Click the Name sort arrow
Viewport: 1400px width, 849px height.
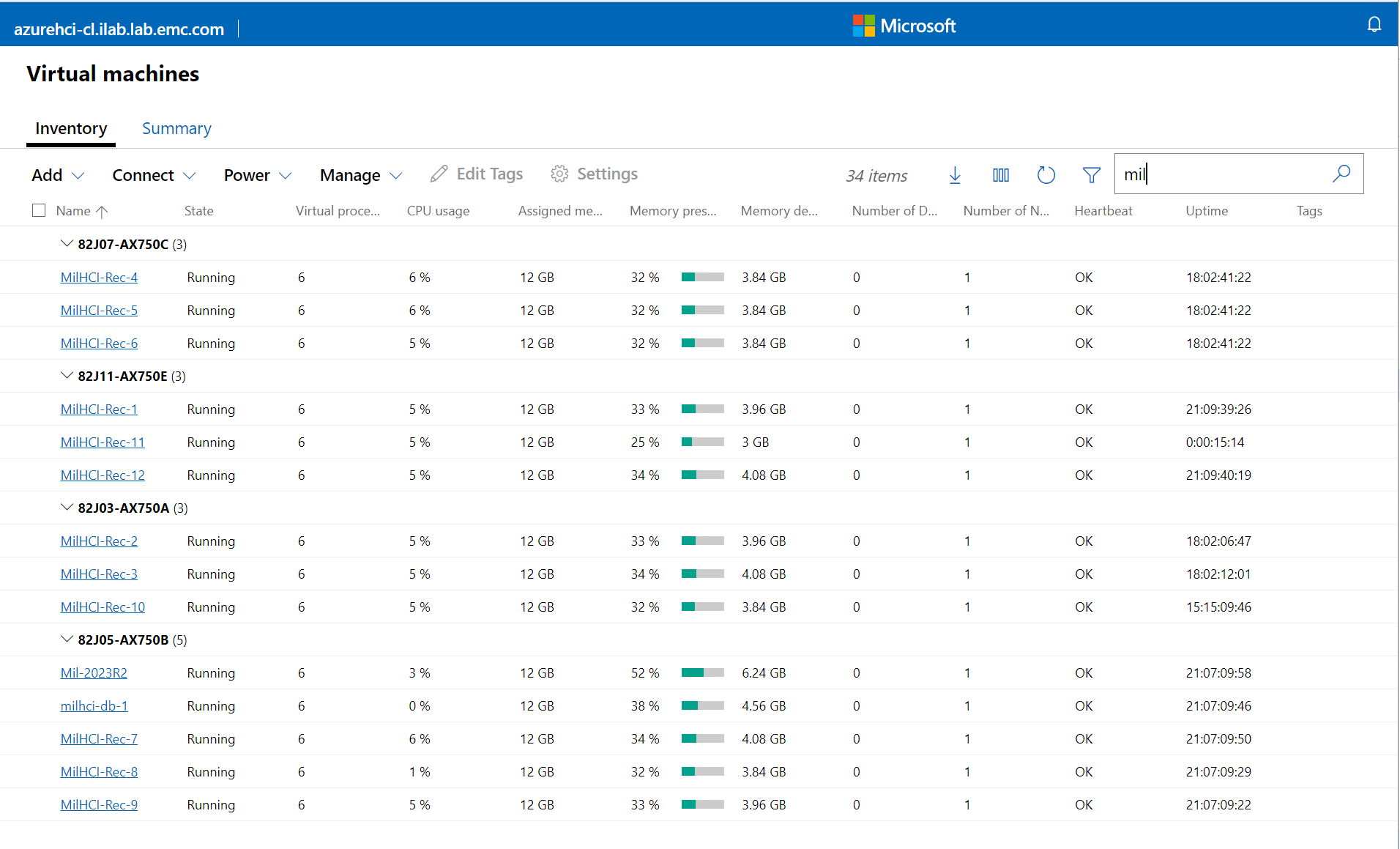(102, 211)
